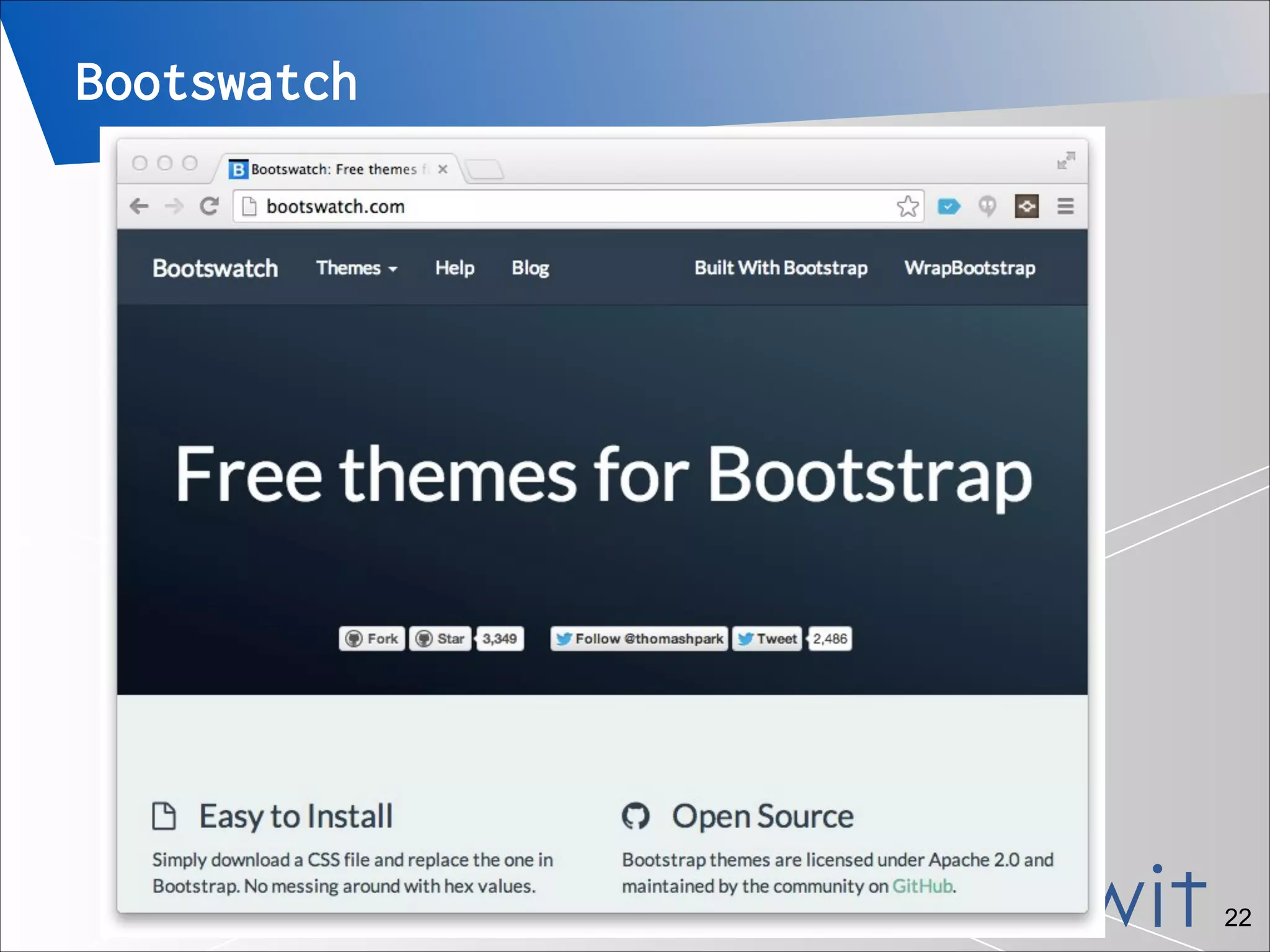Click the Easy to Install file icon
Viewport: 1270px width, 952px height.
tap(164, 816)
